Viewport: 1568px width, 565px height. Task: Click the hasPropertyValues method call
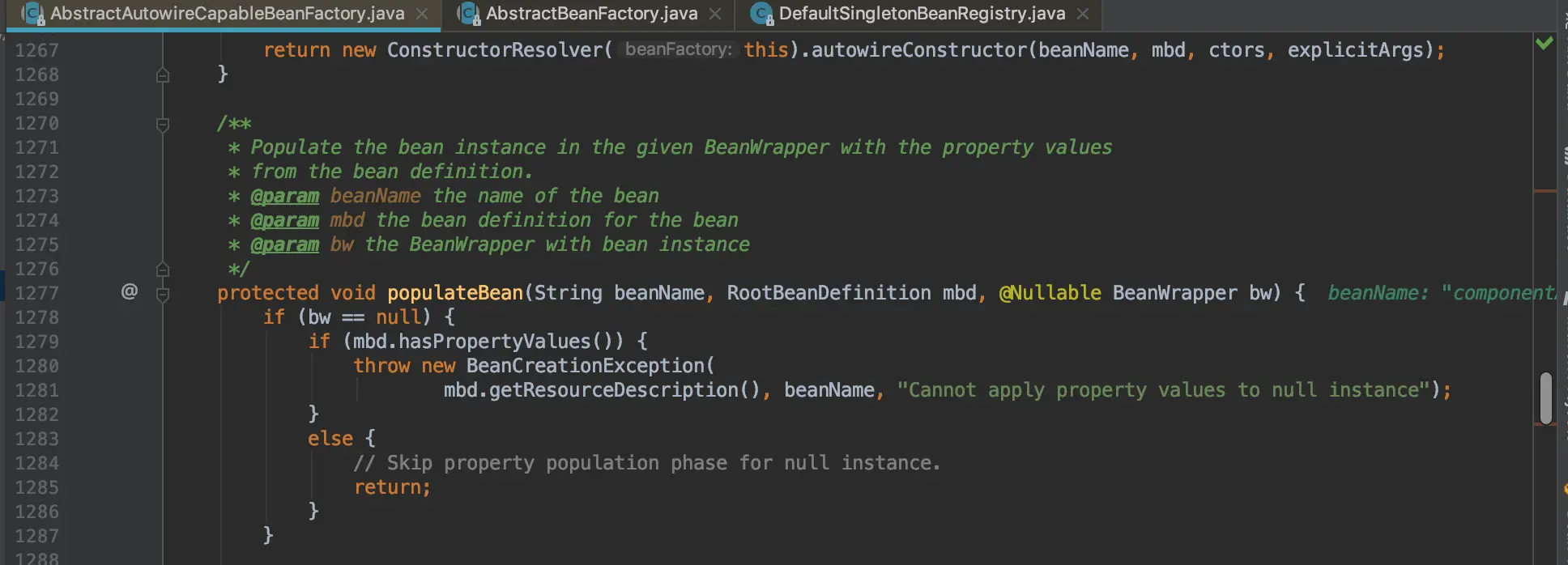click(x=495, y=342)
